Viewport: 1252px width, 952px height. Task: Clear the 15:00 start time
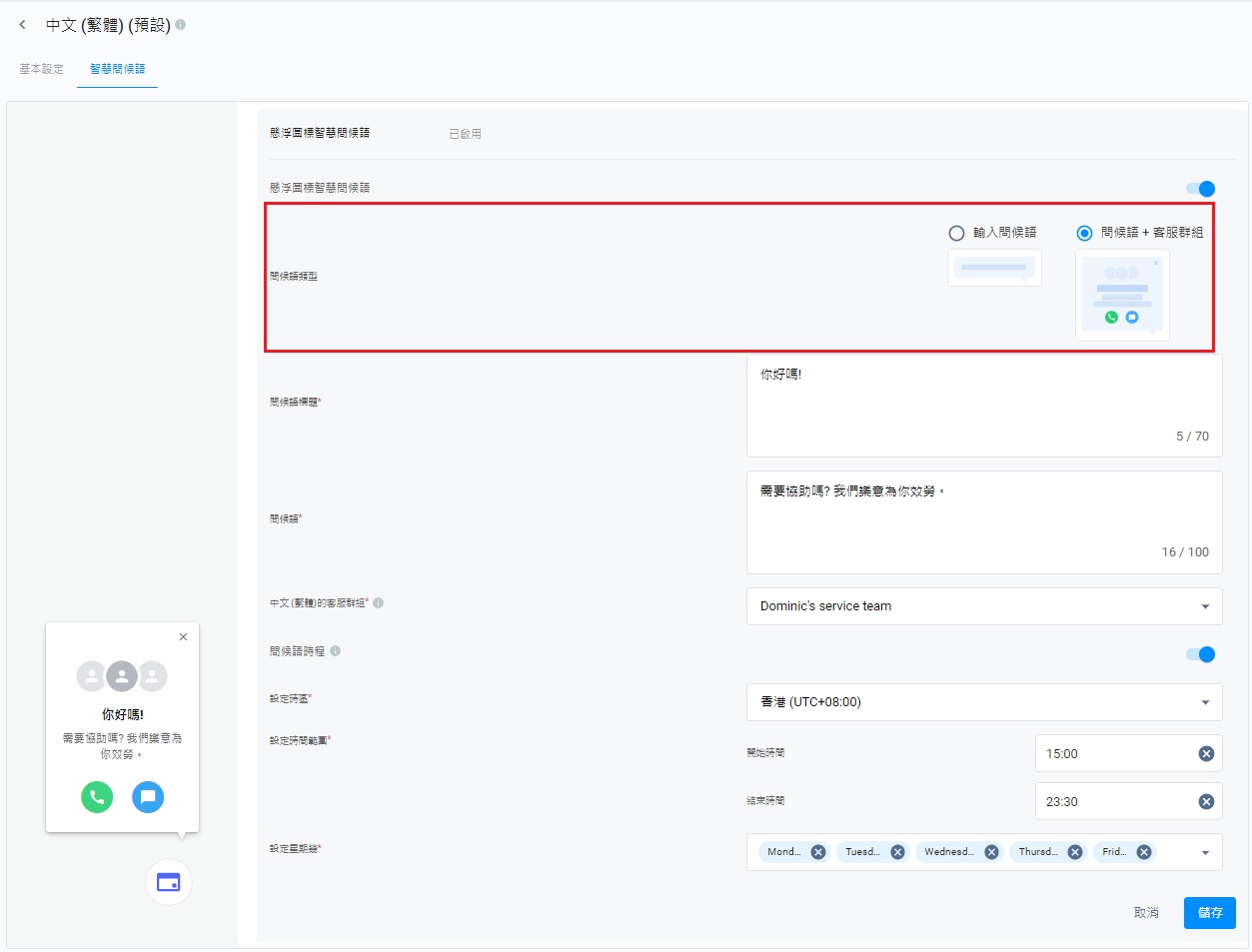pos(1206,754)
